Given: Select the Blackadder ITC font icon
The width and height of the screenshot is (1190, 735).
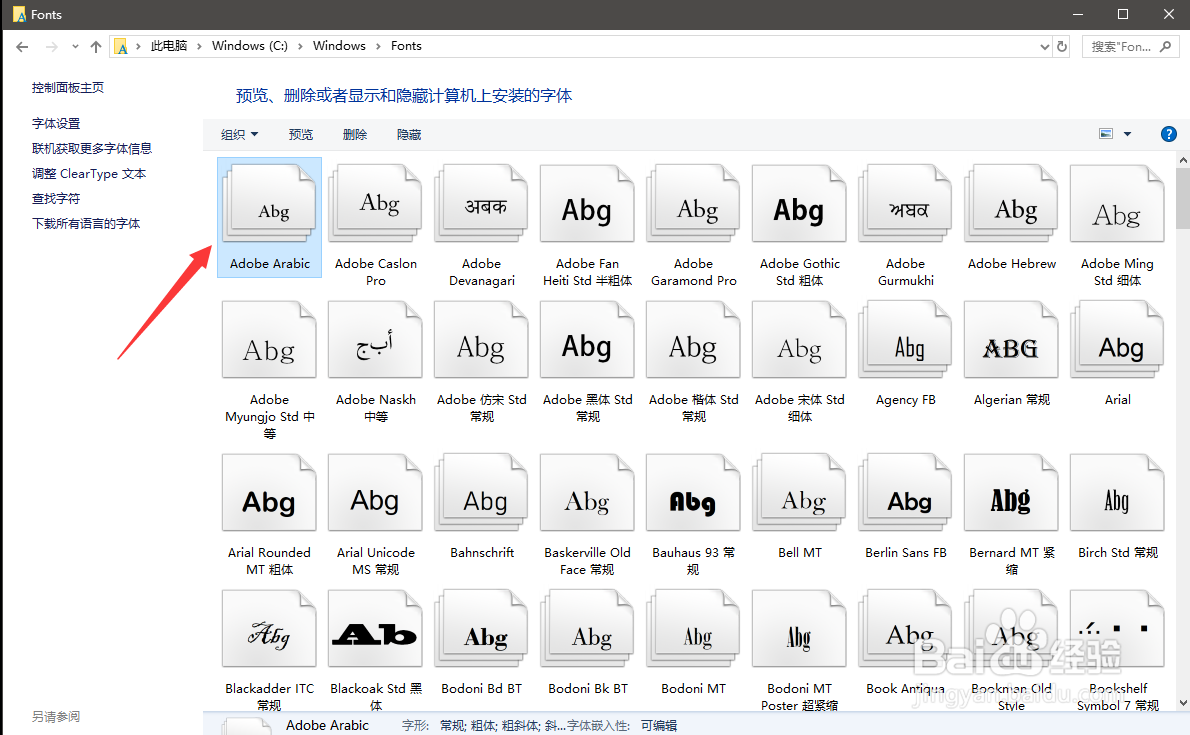Looking at the screenshot, I should (269, 629).
